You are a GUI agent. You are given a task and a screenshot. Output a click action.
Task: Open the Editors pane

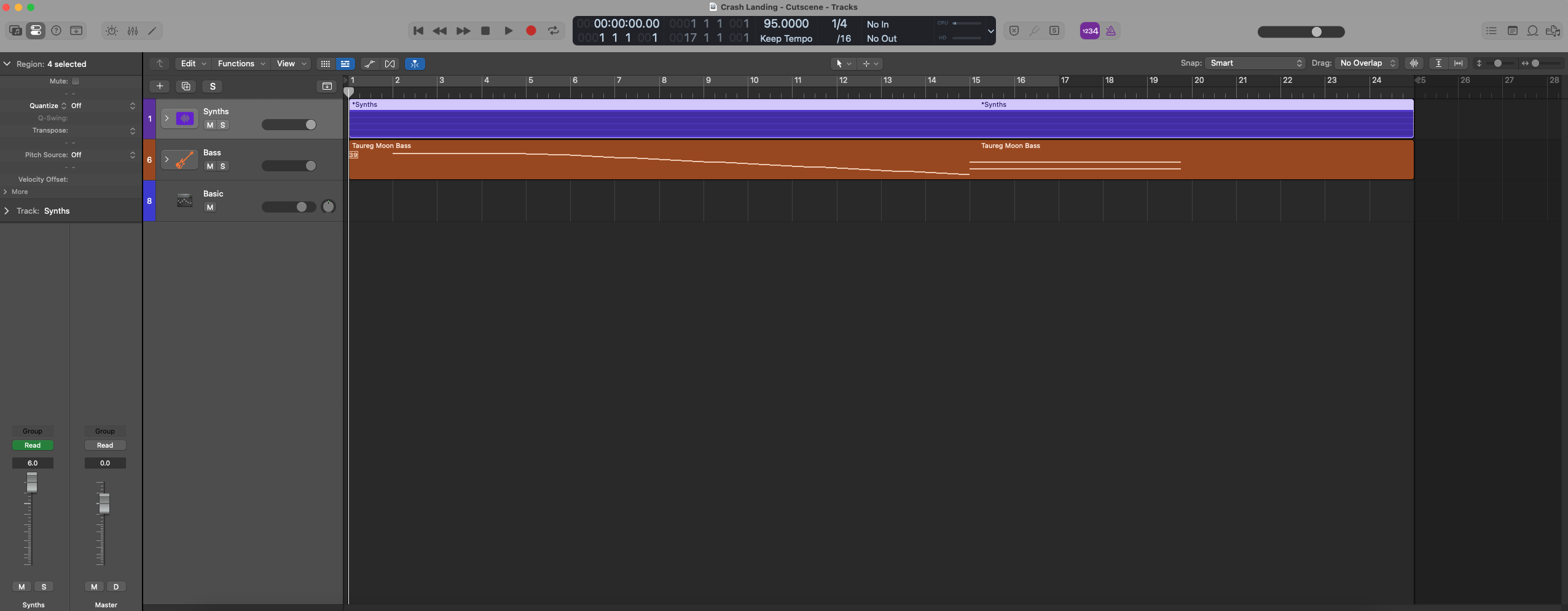tap(152, 31)
